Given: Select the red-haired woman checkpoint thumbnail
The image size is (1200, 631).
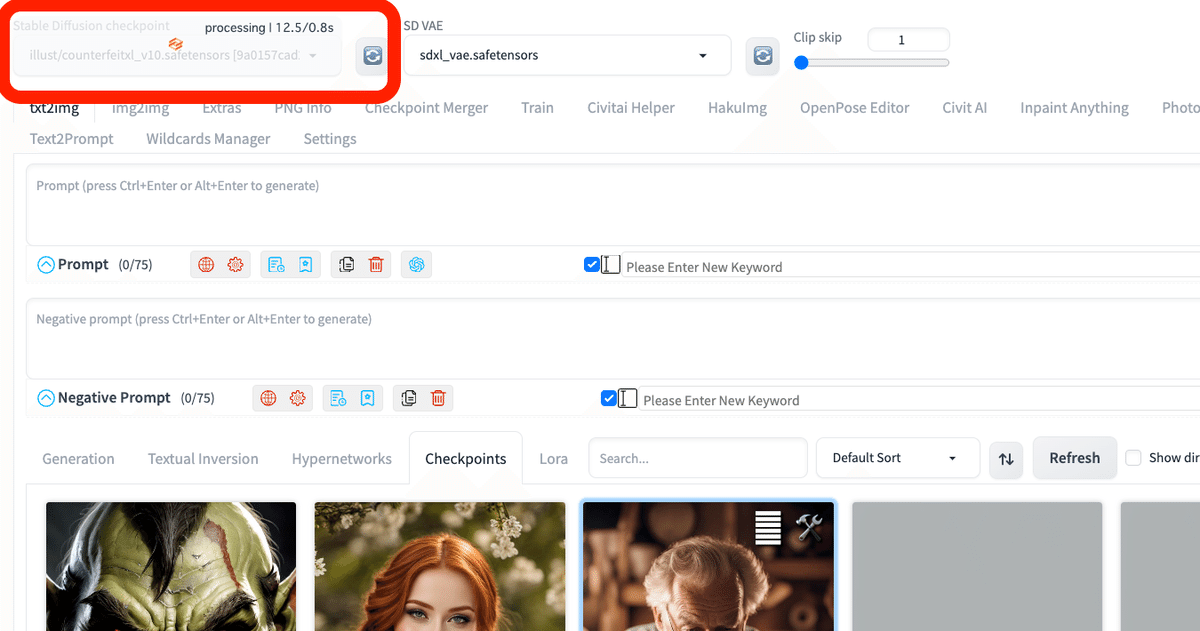Looking at the screenshot, I should (439, 566).
